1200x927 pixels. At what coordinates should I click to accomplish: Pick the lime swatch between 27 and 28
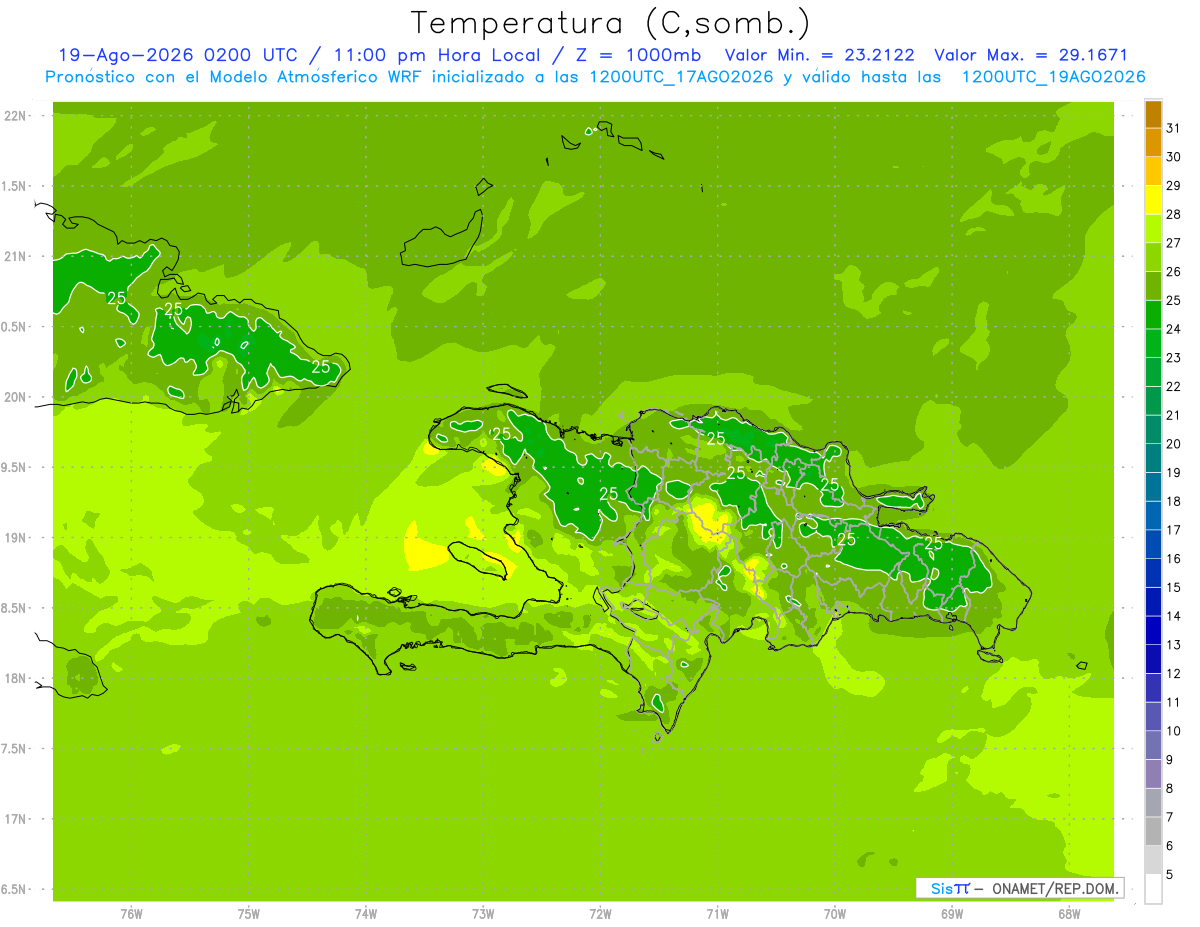point(1153,229)
